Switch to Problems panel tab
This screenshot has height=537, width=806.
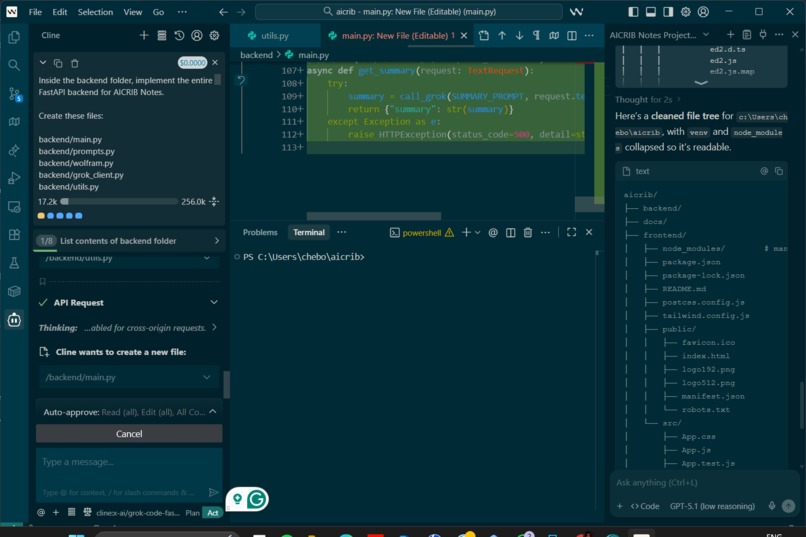coord(260,232)
